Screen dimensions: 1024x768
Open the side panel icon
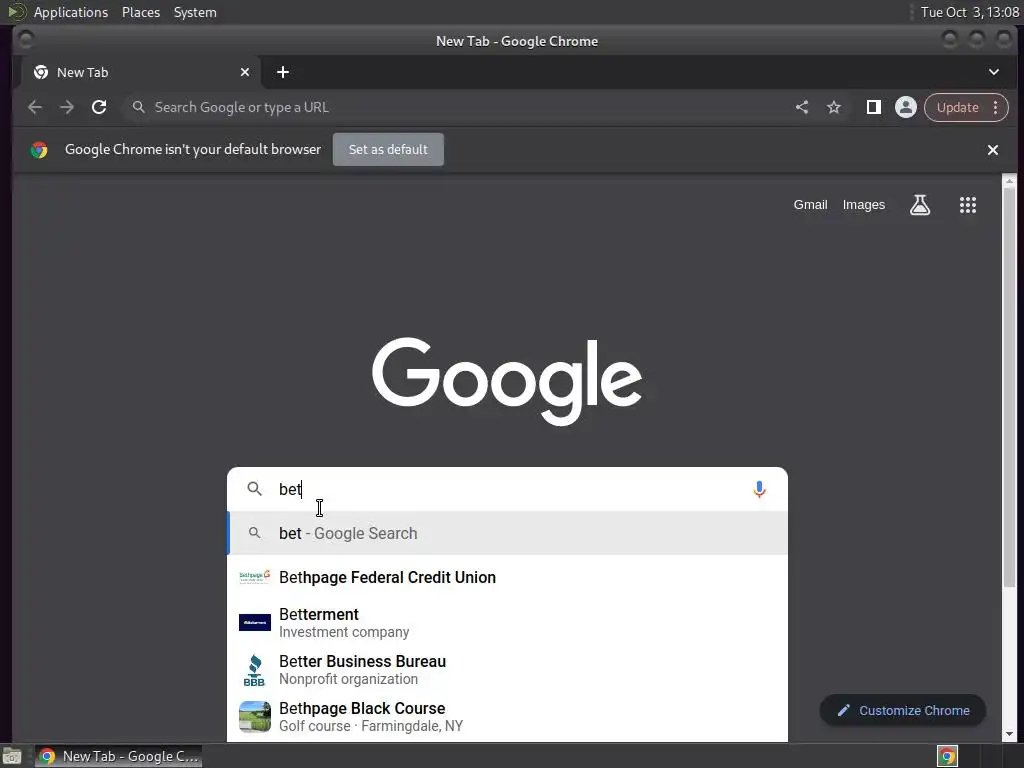tap(873, 107)
